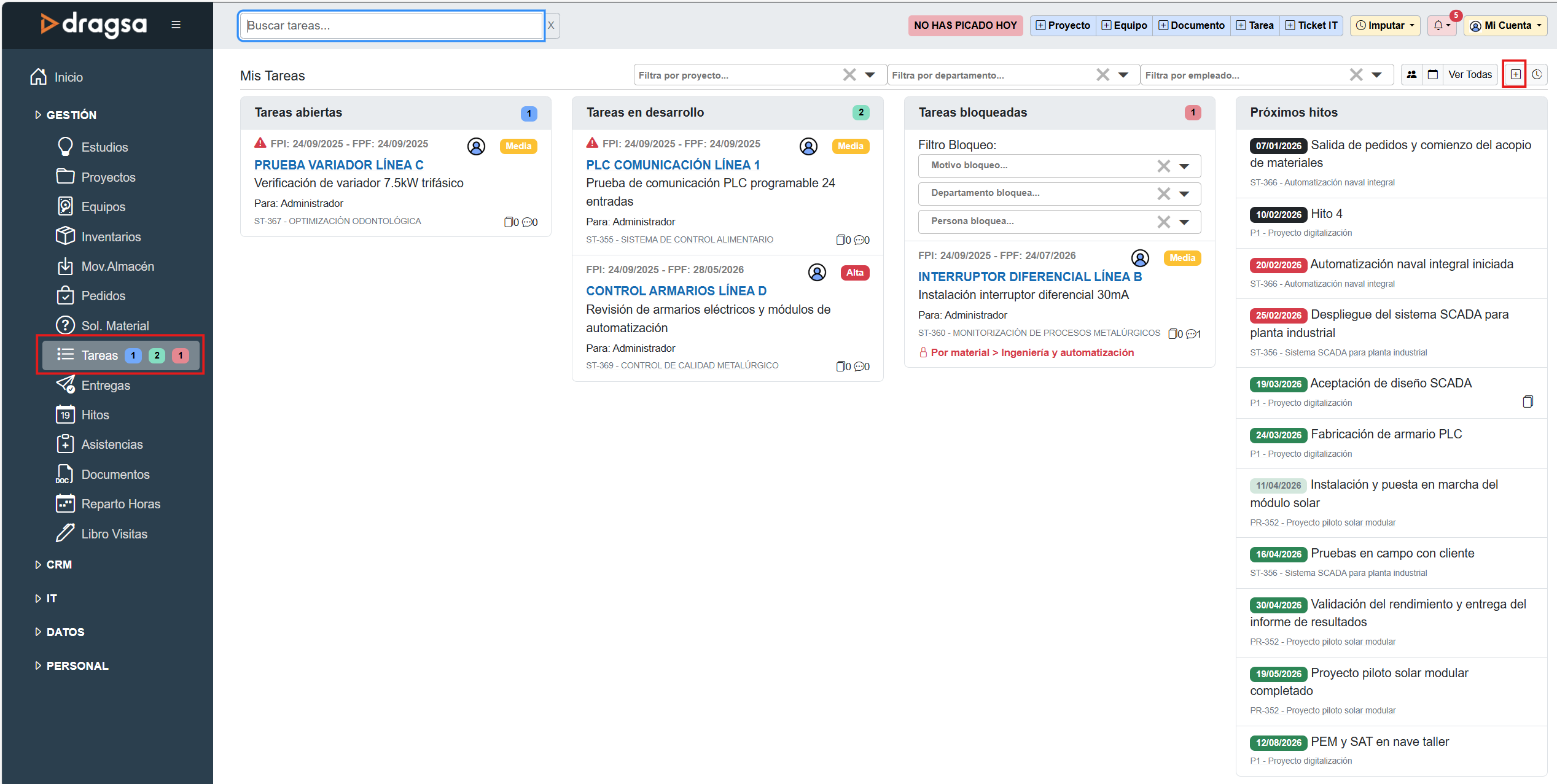Click the hamburger menu icon beside logo
Viewport: 1557px width, 784px height.
pos(176,25)
